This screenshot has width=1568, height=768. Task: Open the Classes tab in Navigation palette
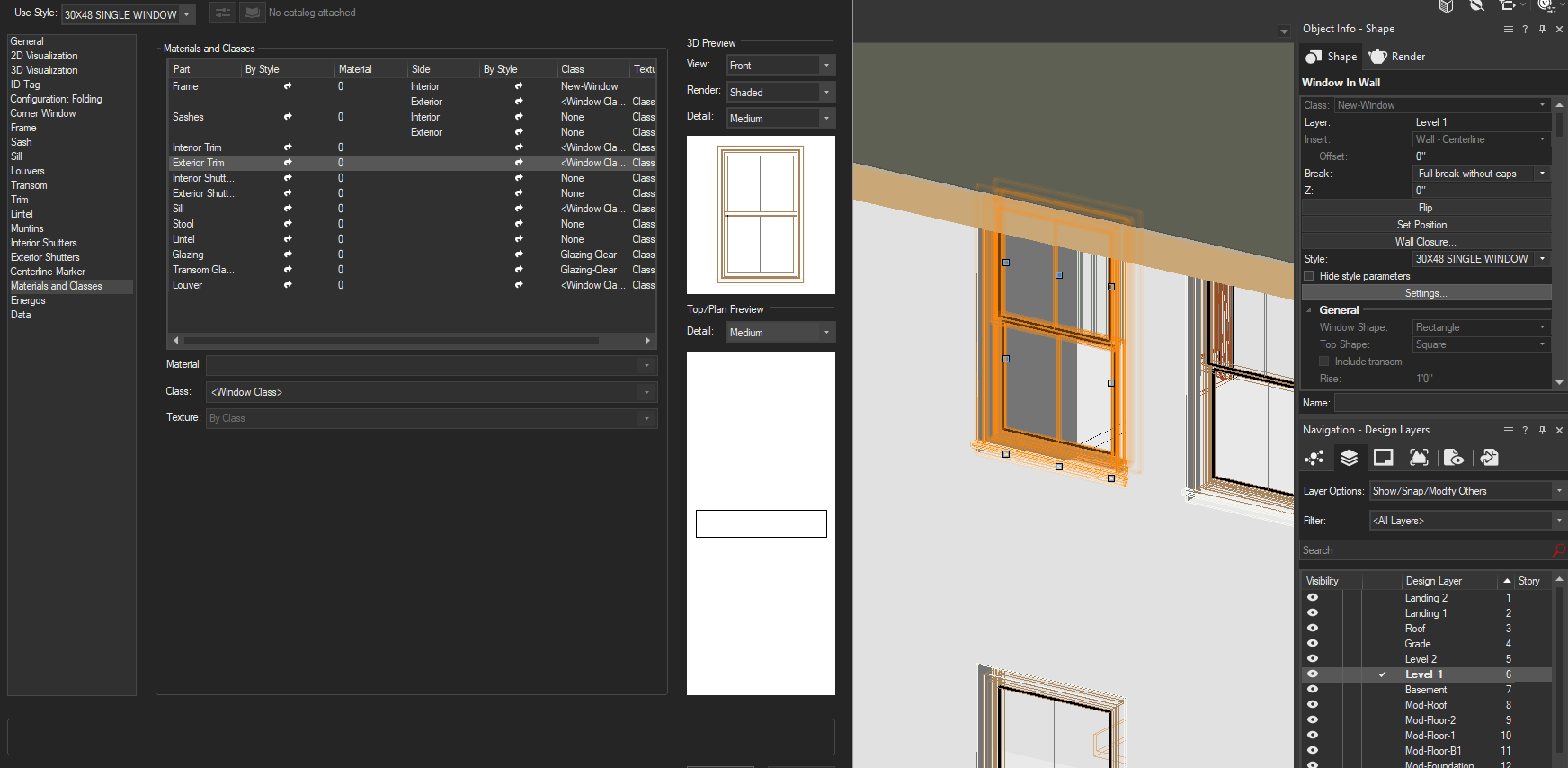(1314, 458)
